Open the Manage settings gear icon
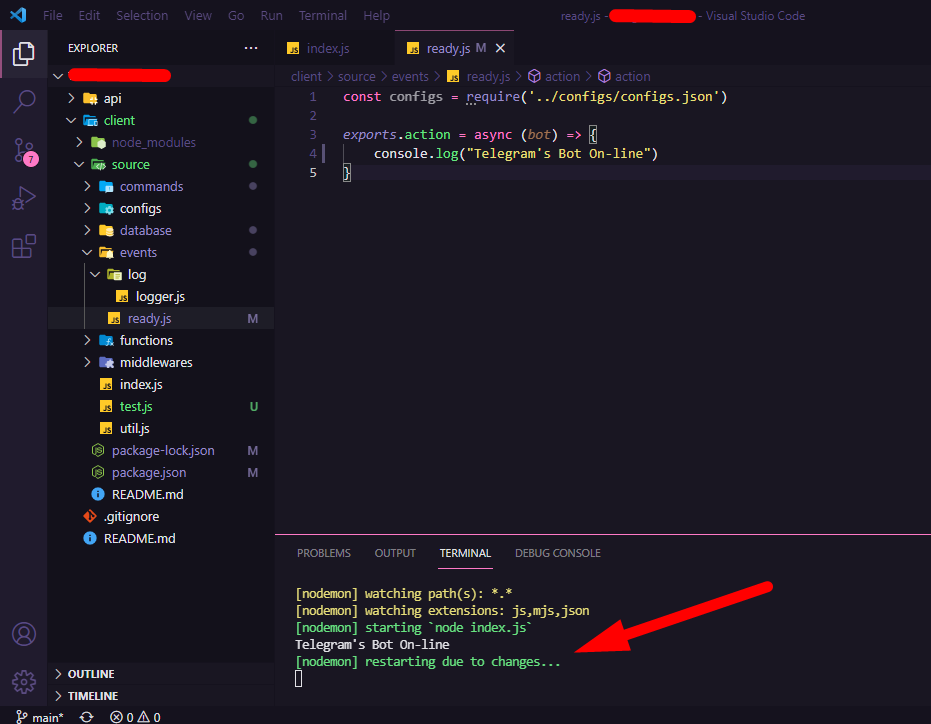Image resolution: width=931 pixels, height=724 pixels. (24, 682)
